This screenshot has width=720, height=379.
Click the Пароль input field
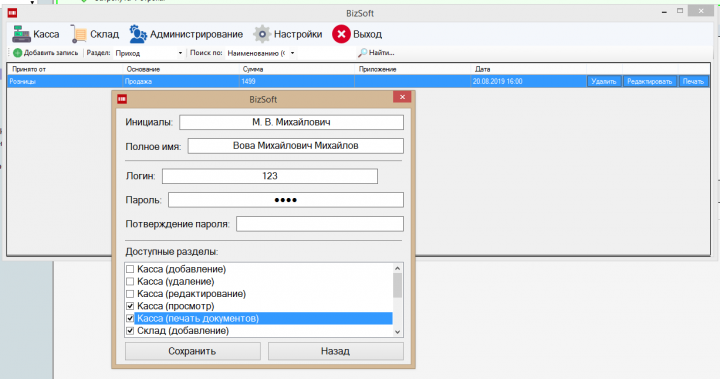(x=286, y=200)
